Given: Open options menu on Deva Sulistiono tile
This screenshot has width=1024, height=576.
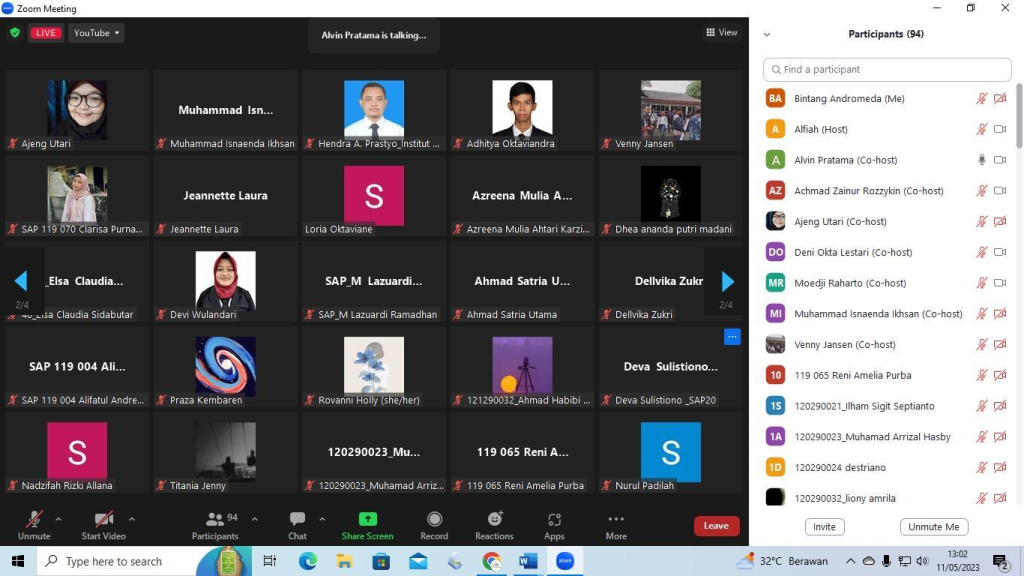Looking at the screenshot, I should 732,337.
